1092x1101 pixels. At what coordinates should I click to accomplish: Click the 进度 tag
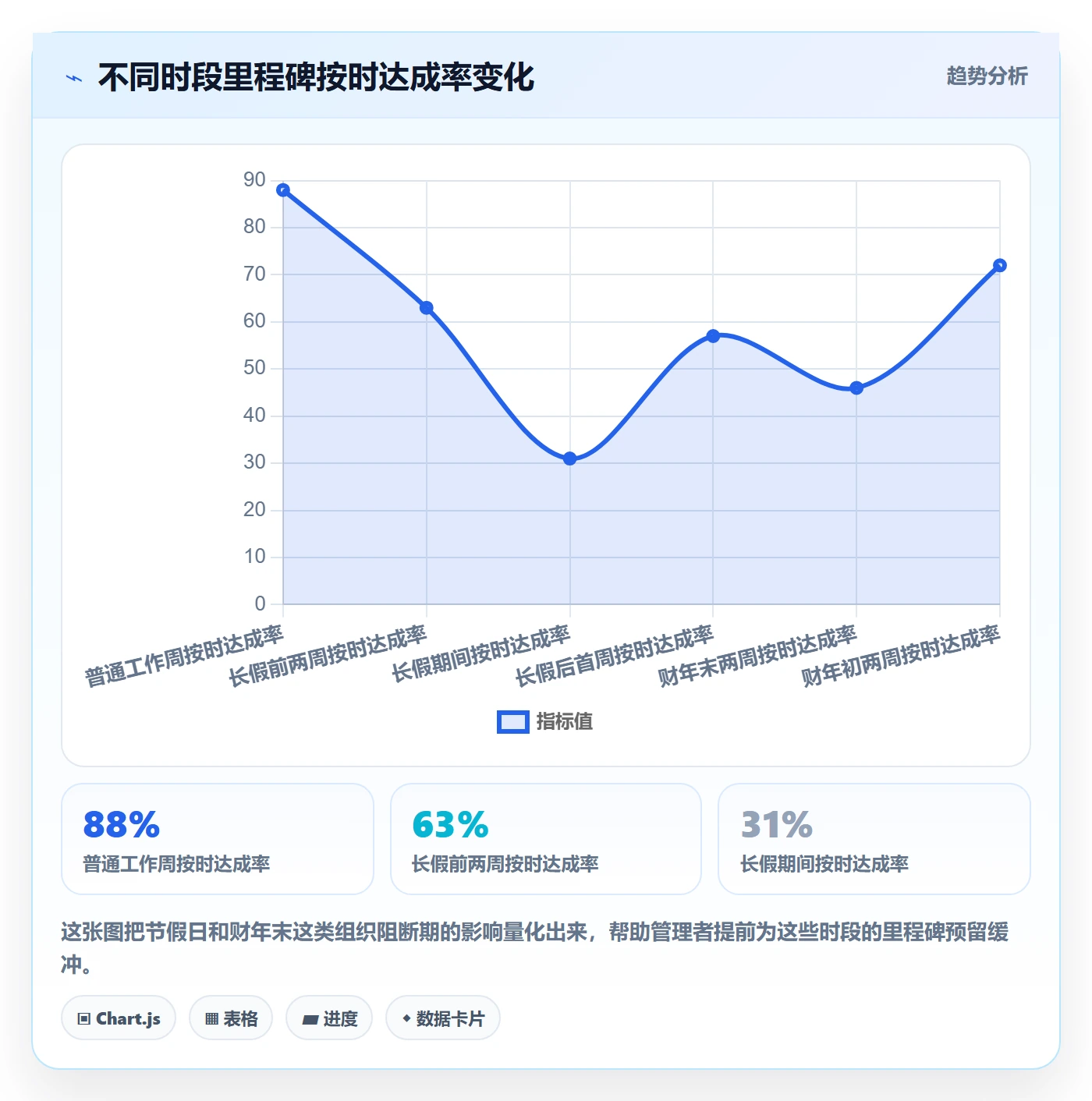329,1018
